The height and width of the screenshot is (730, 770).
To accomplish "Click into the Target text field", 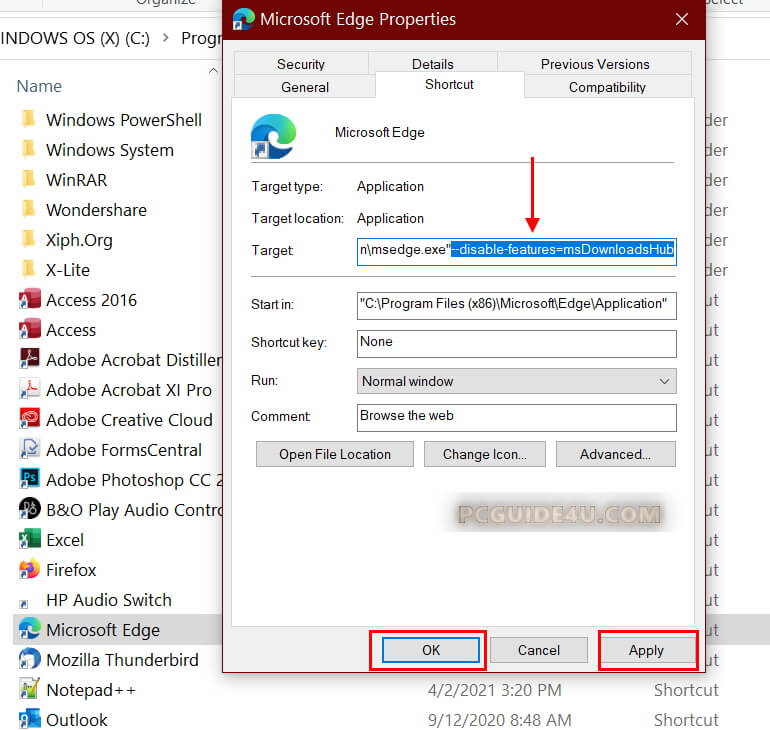I will [516, 250].
